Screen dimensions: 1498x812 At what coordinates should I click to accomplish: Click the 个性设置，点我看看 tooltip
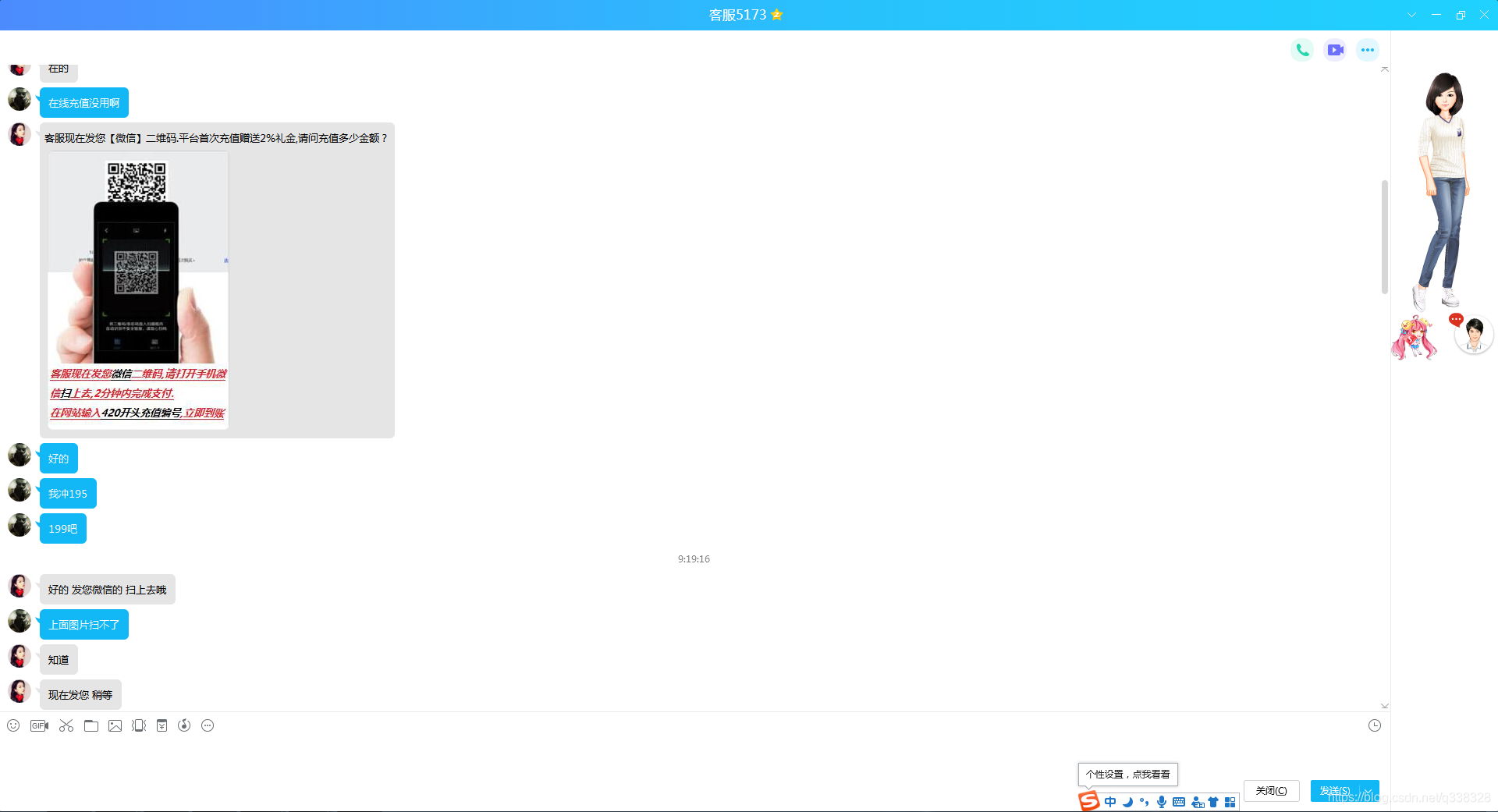(1128, 775)
